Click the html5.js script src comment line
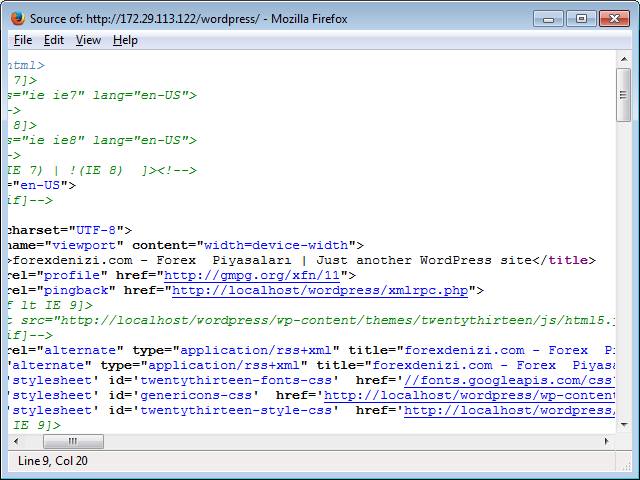640x480 pixels. pyautogui.click(x=311, y=320)
